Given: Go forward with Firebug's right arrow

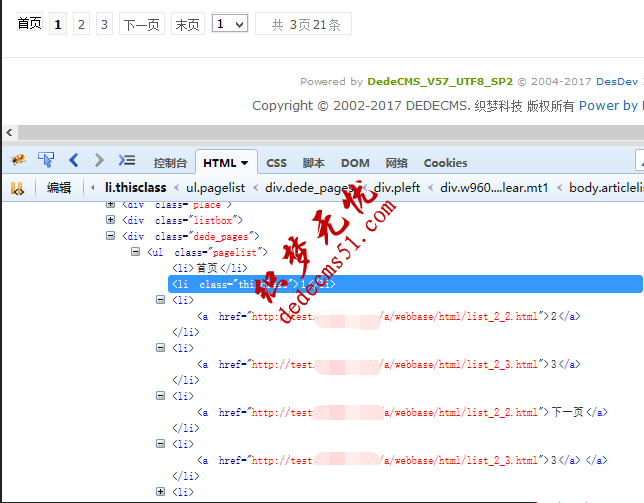Looking at the screenshot, I should 99,160.
